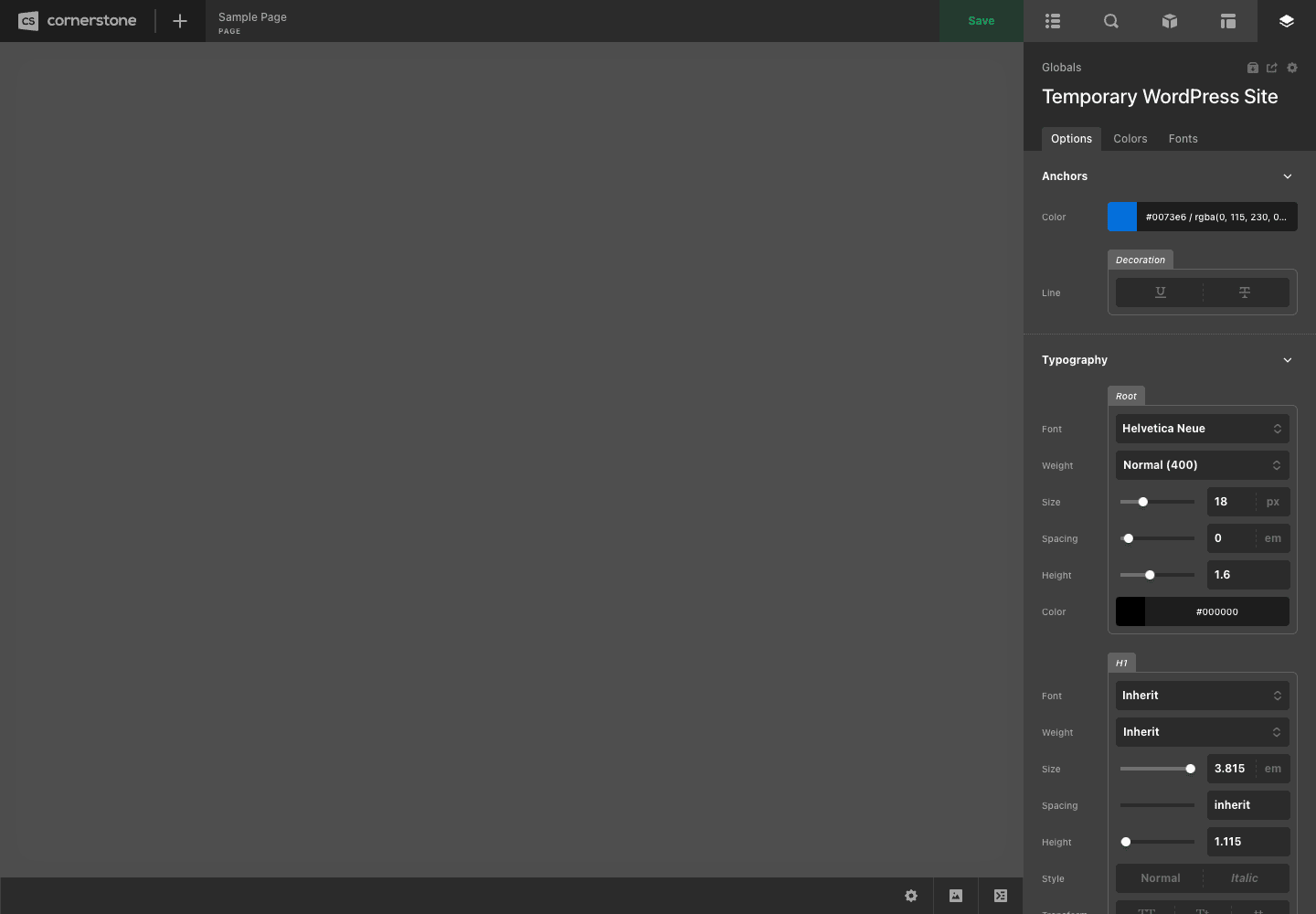Viewport: 1316px width, 914px height.
Task: Click the Root spacing 0 field
Action: [x=1232, y=538]
